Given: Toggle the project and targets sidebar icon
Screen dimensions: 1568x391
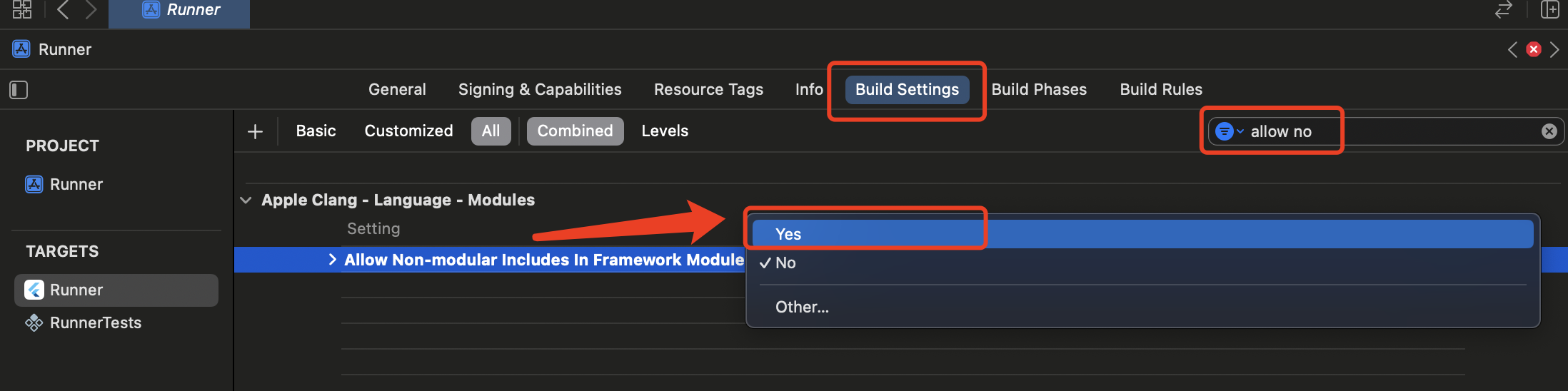Looking at the screenshot, I should (19, 90).
